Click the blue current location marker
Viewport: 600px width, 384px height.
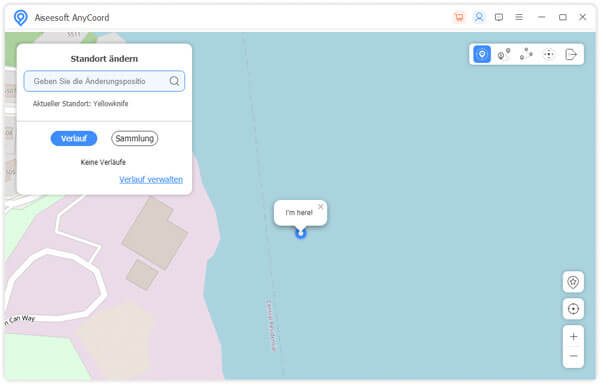tap(301, 233)
